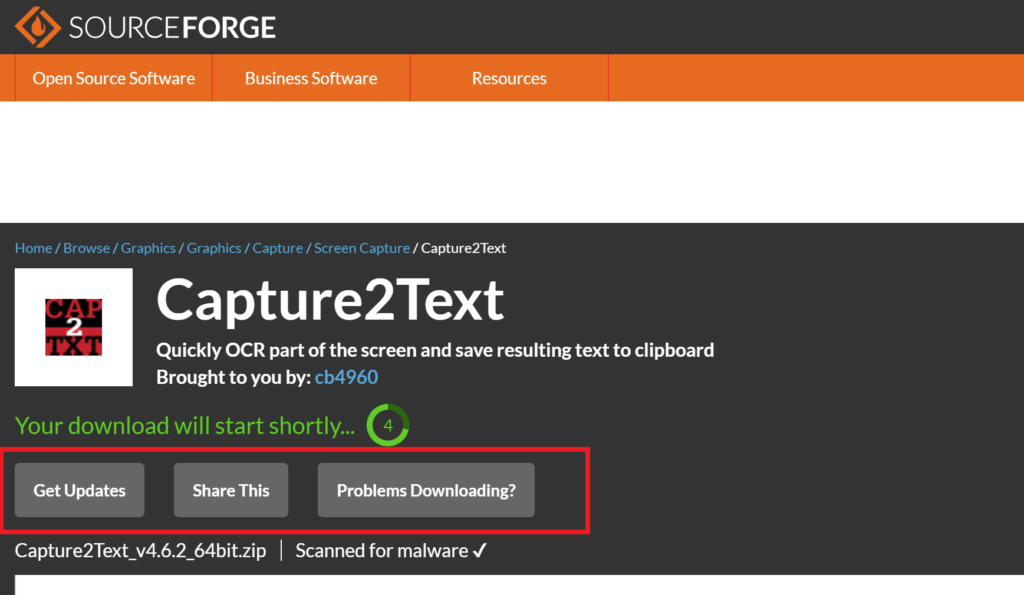Click the green countdown timer circle
The width and height of the screenshot is (1024, 595).
click(x=388, y=425)
